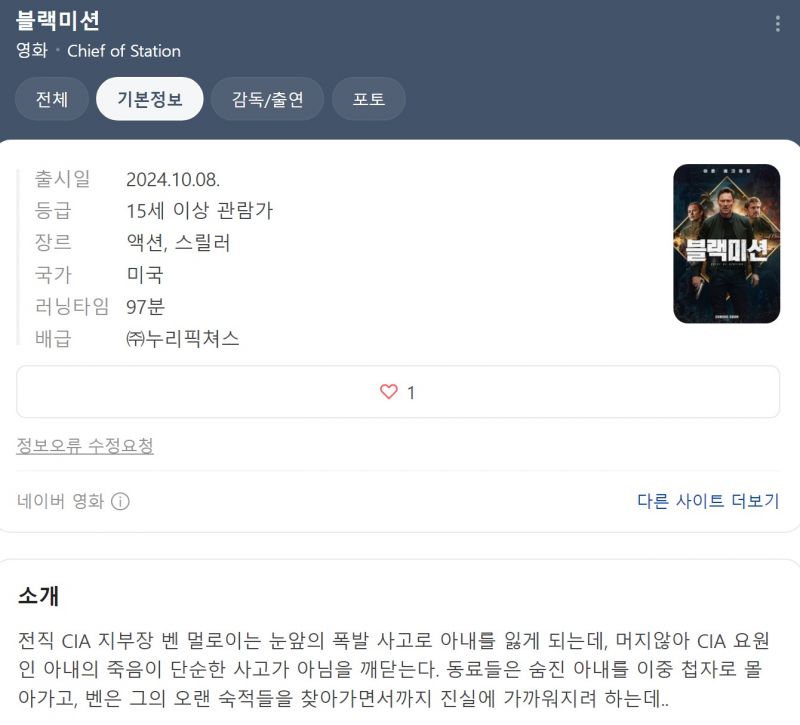Select the 기본정보 tab
The image size is (800, 725).
[149, 99]
